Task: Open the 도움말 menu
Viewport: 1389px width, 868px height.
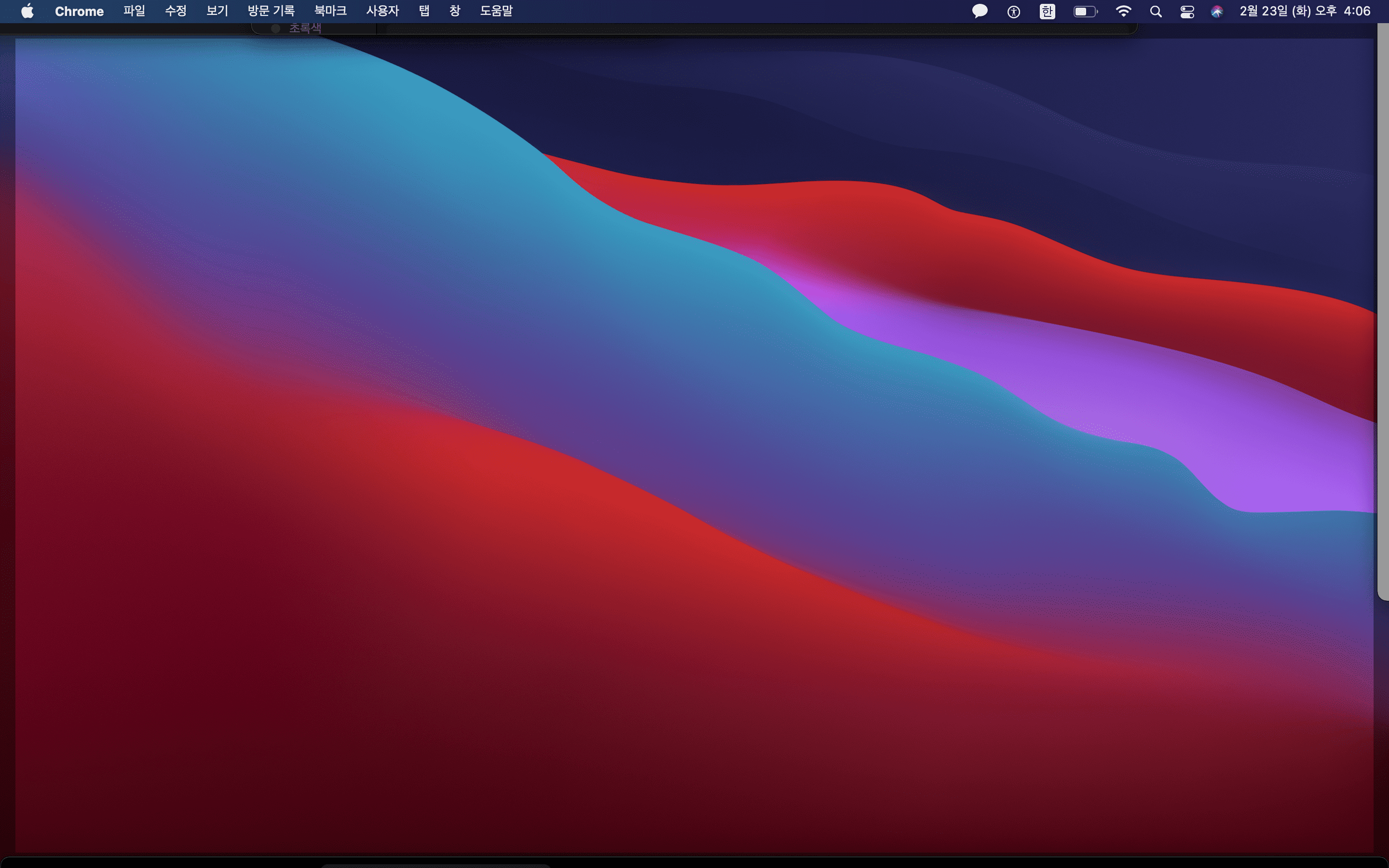Action: [496, 11]
